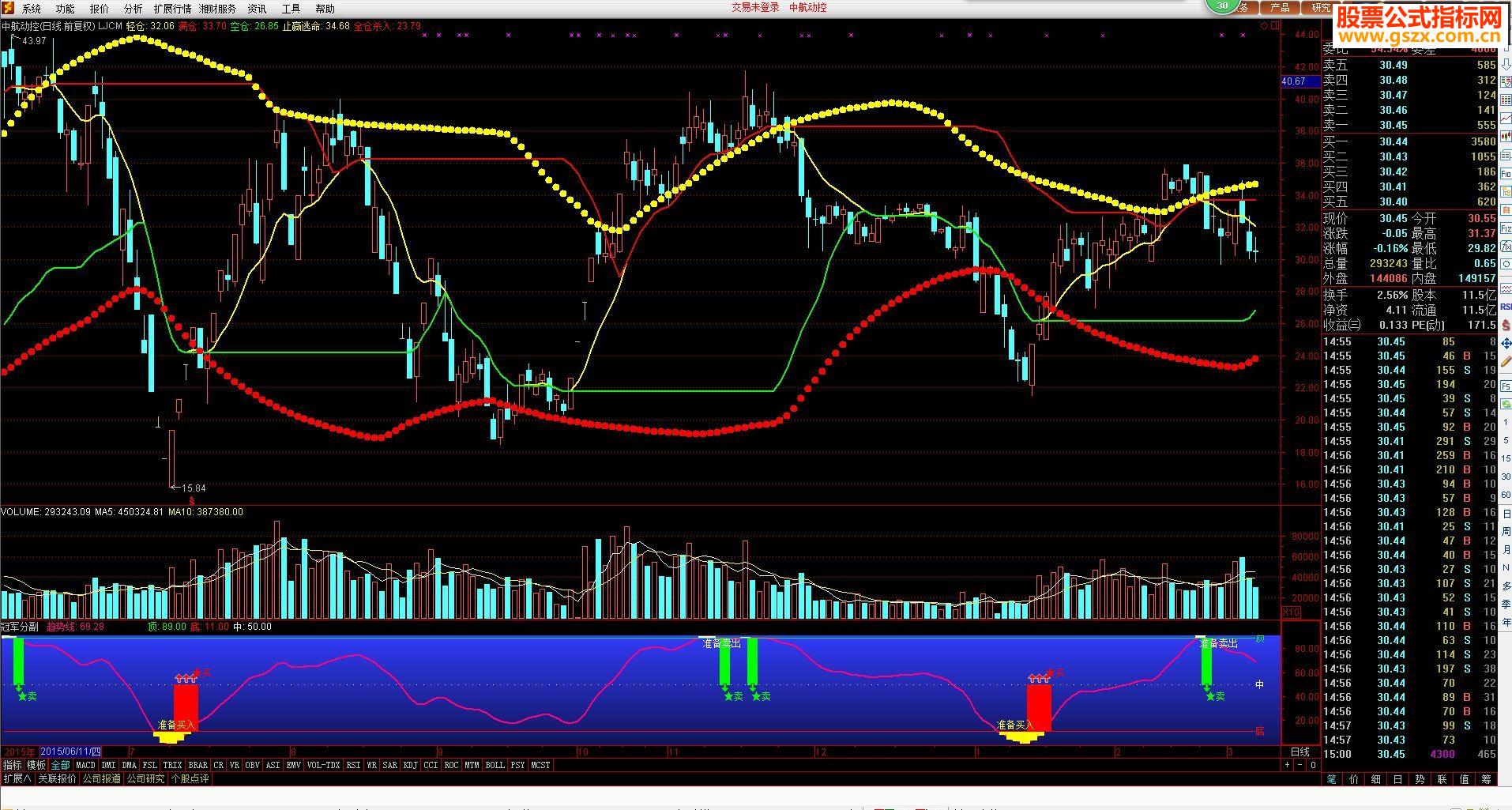Open the 扩展行情 menu
The image size is (1512, 810).
tap(172, 9)
